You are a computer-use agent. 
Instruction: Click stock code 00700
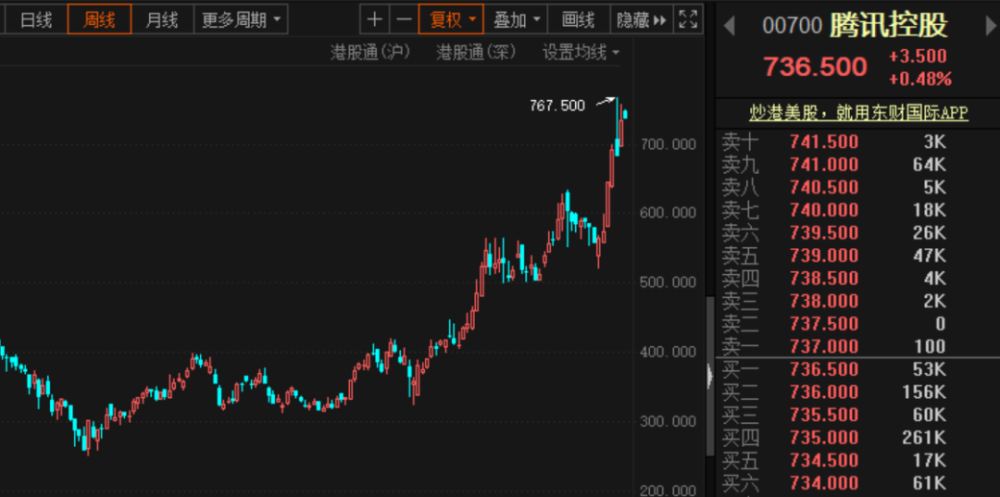point(792,26)
